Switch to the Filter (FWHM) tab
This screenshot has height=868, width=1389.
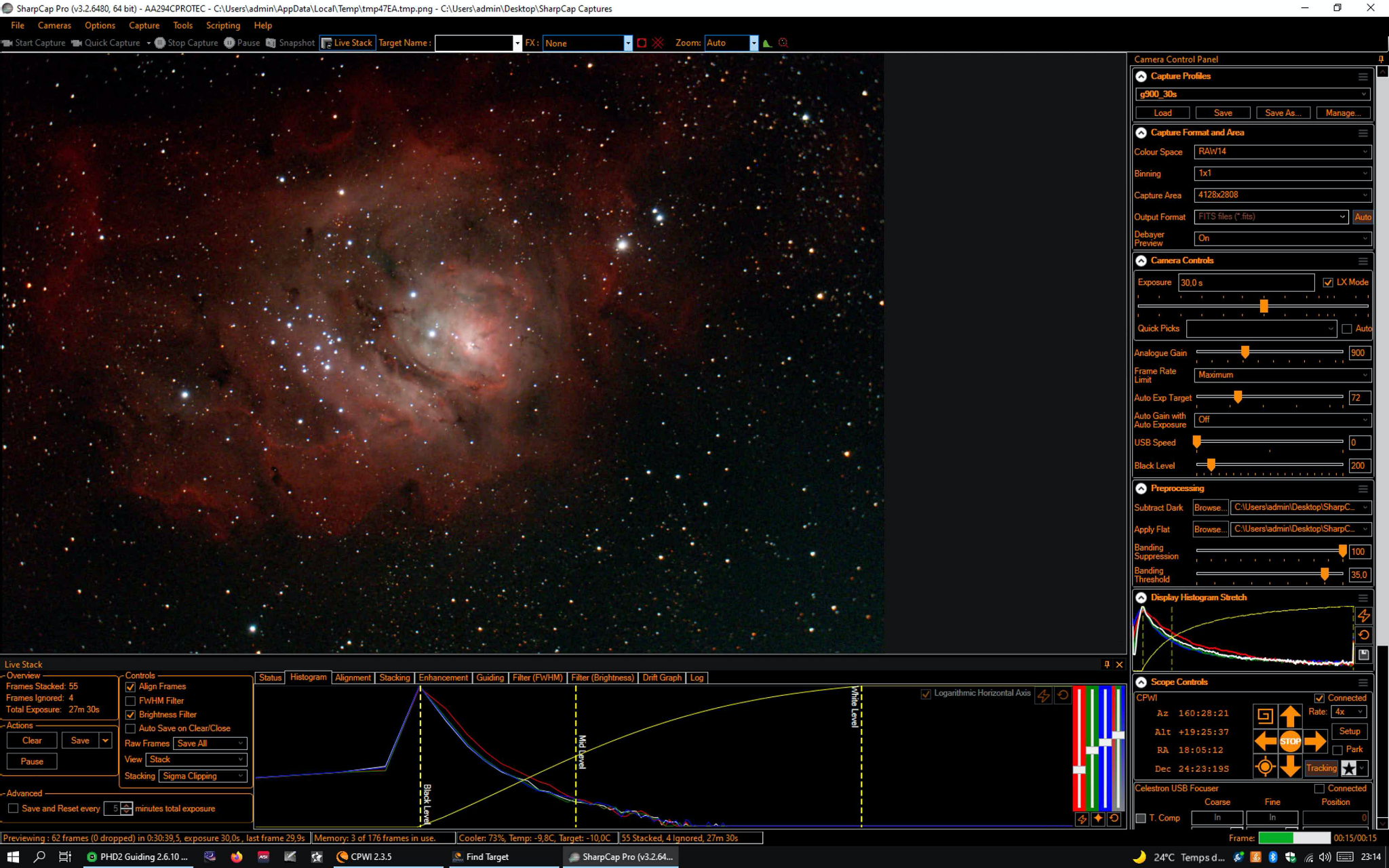[x=537, y=677]
